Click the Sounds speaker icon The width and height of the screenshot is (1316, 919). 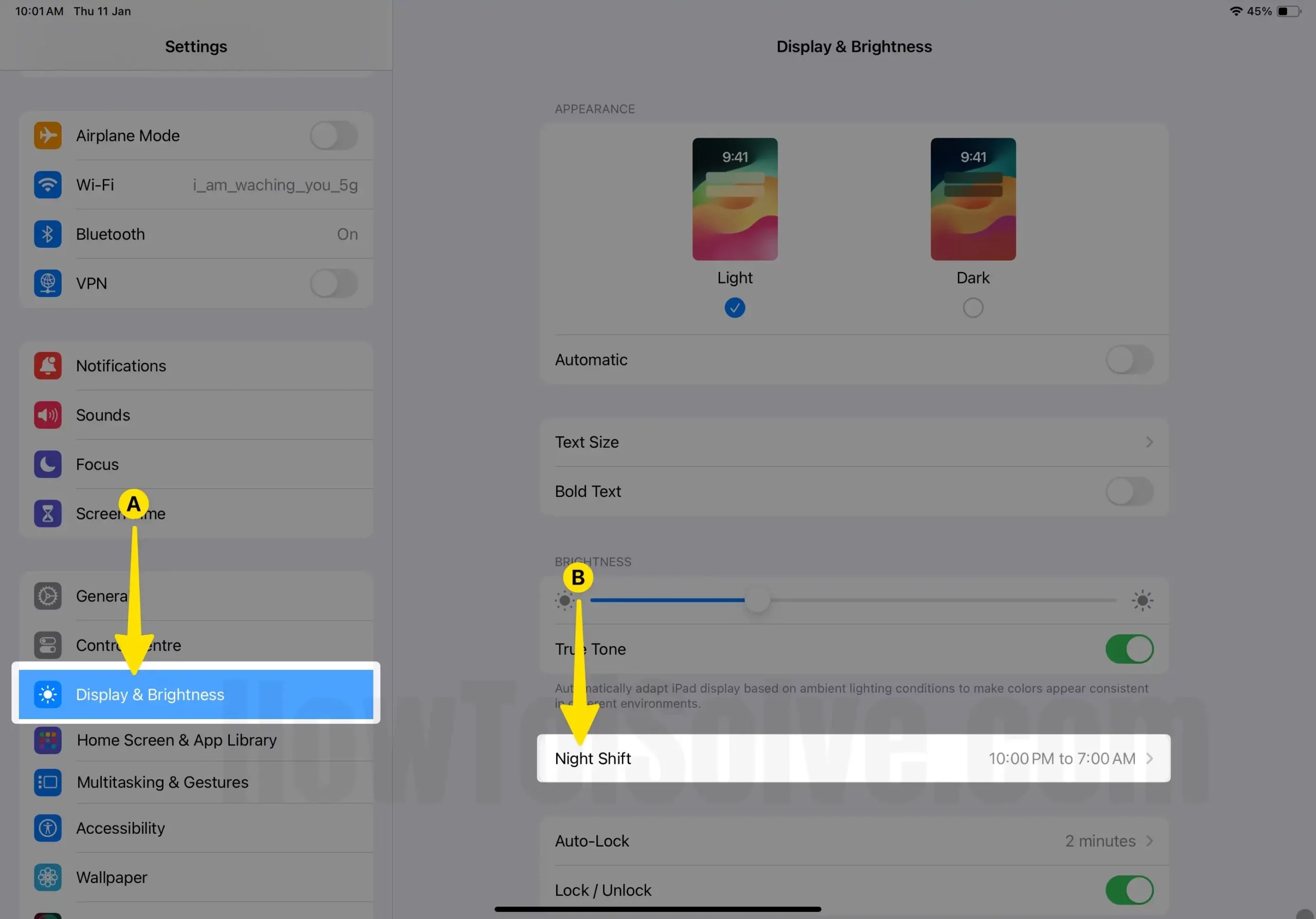[x=48, y=415]
